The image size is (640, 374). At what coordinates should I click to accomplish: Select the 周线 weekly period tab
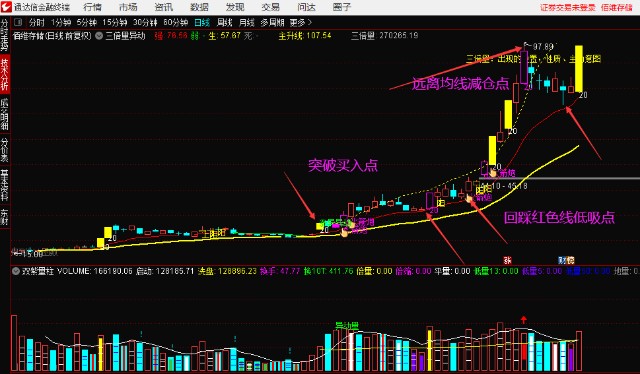click(x=224, y=22)
